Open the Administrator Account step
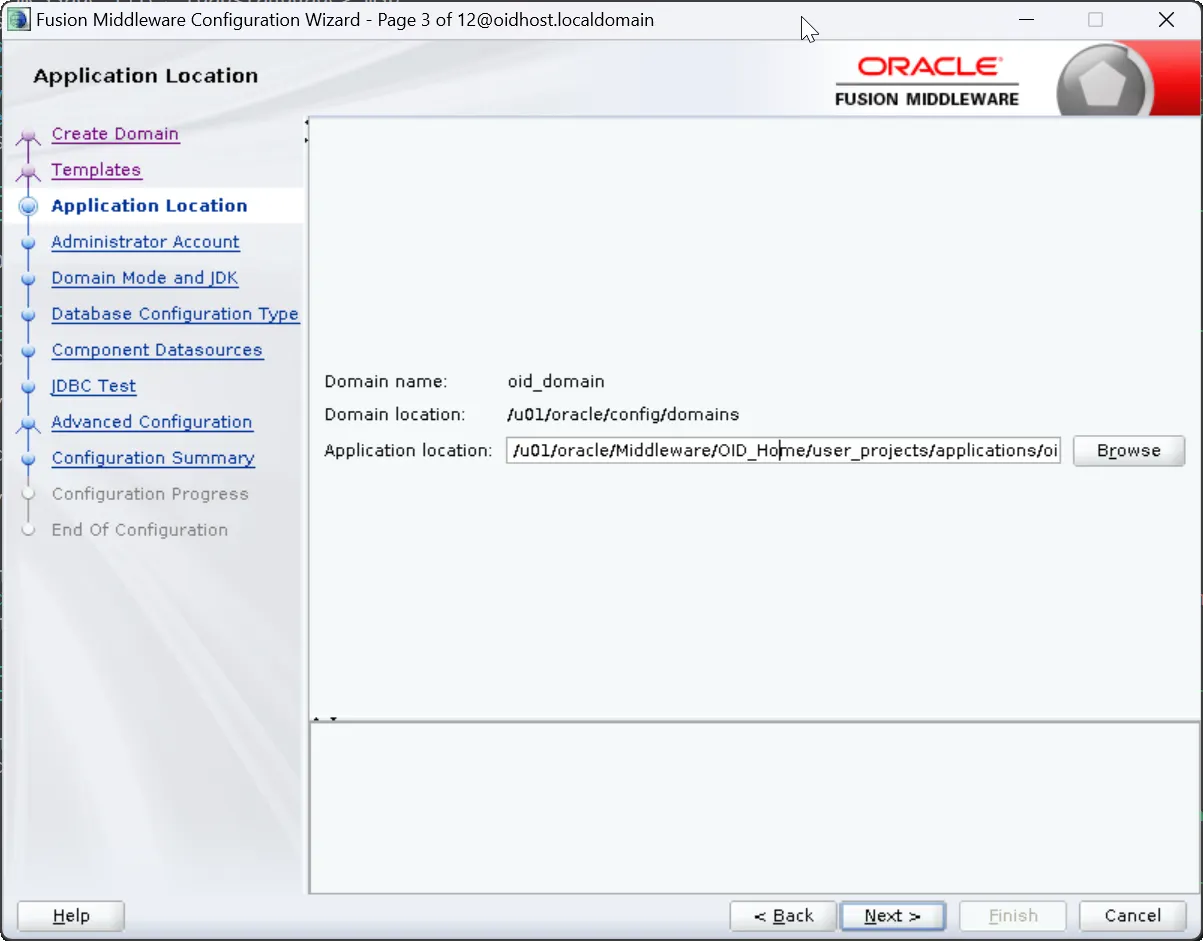This screenshot has width=1203, height=941. (145, 242)
